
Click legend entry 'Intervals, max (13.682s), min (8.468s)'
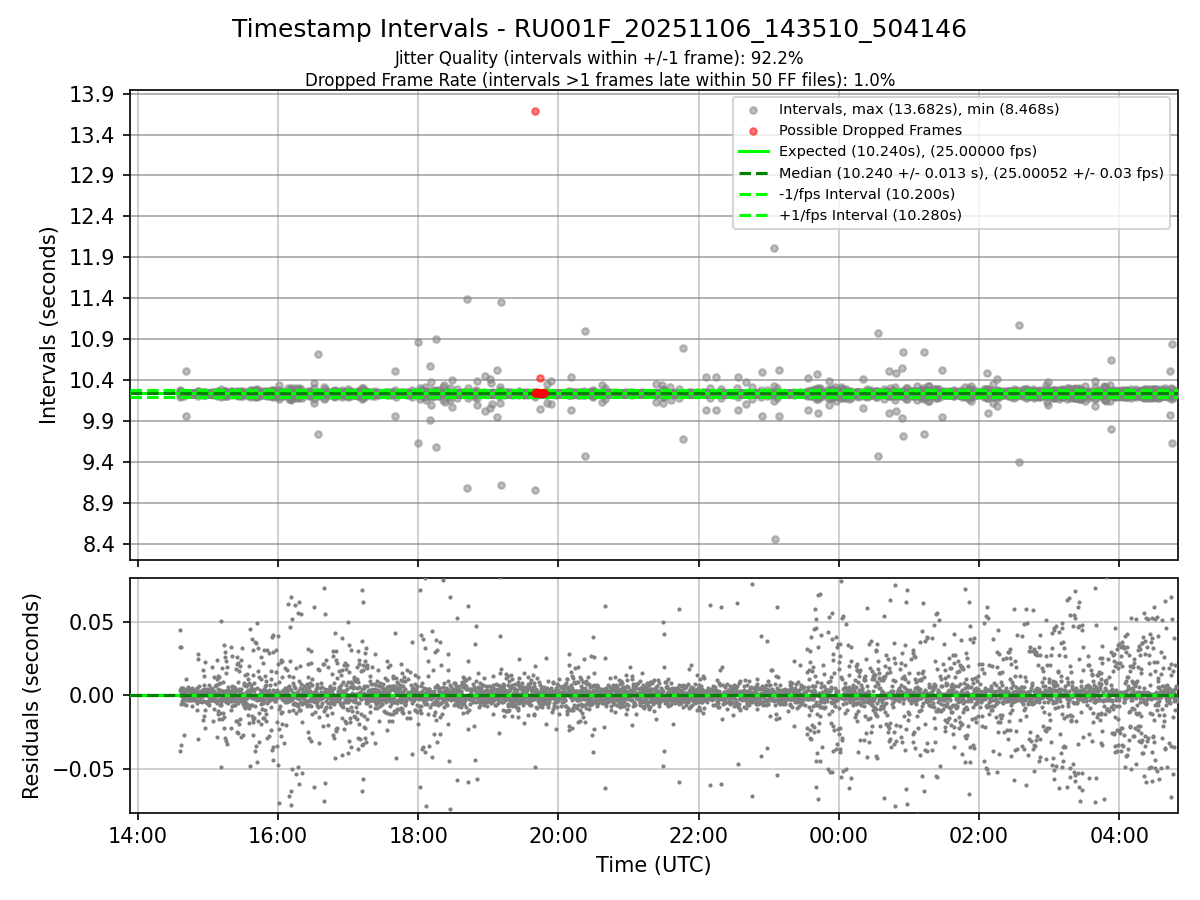(x=919, y=109)
